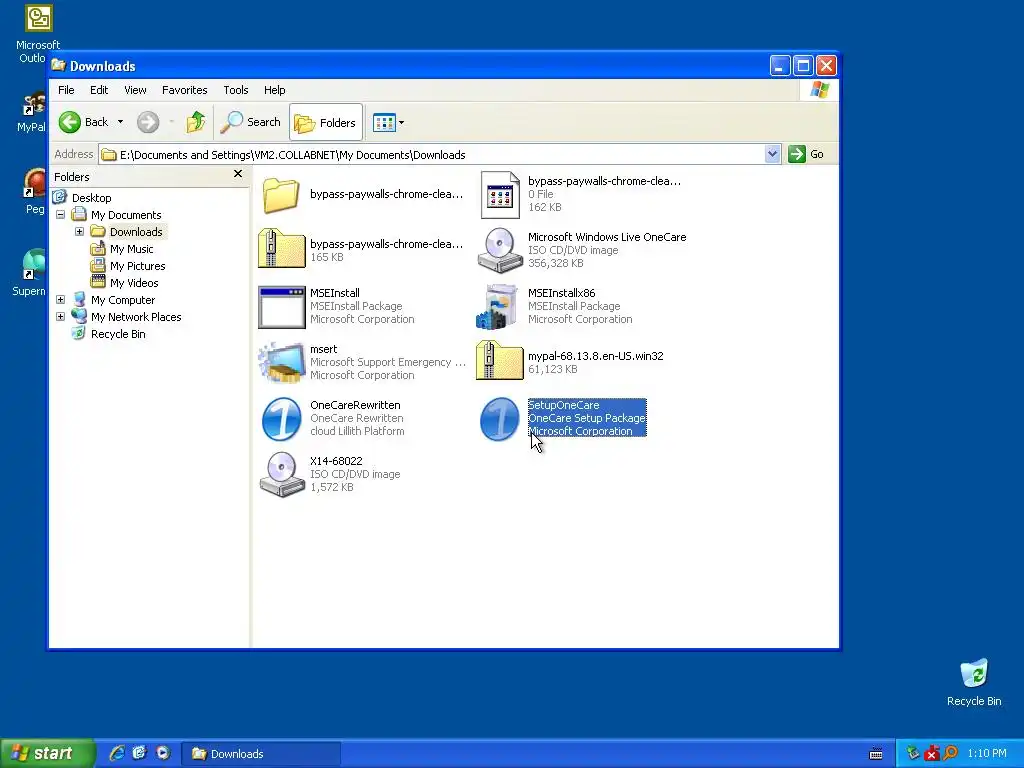
Task: Maximize the Downloads window
Action: (x=803, y=65)
